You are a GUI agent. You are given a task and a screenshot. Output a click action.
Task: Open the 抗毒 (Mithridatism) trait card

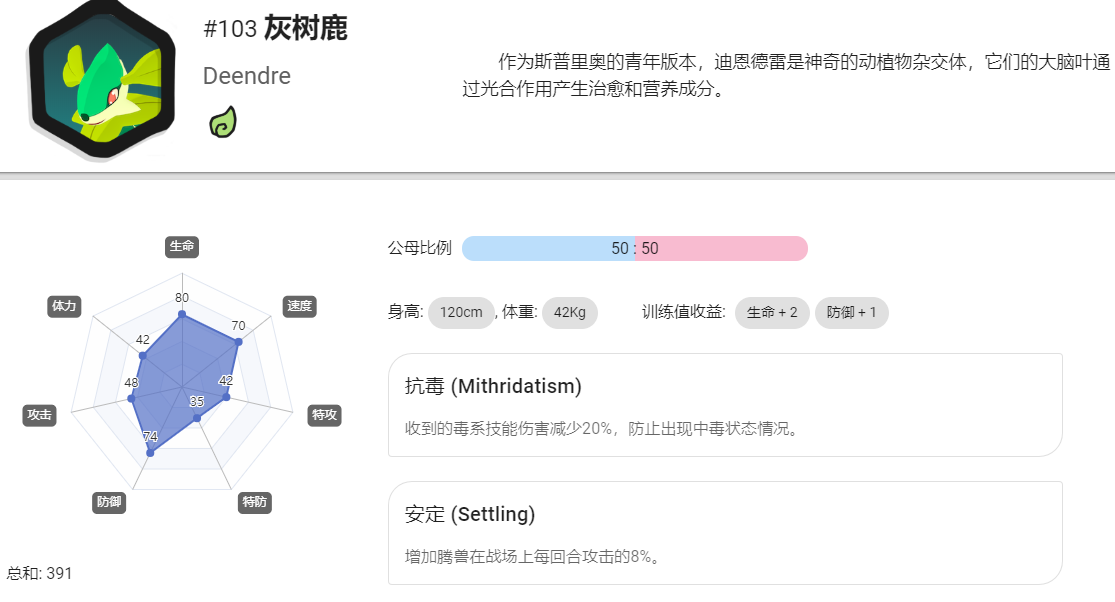[x=725, y=405]
